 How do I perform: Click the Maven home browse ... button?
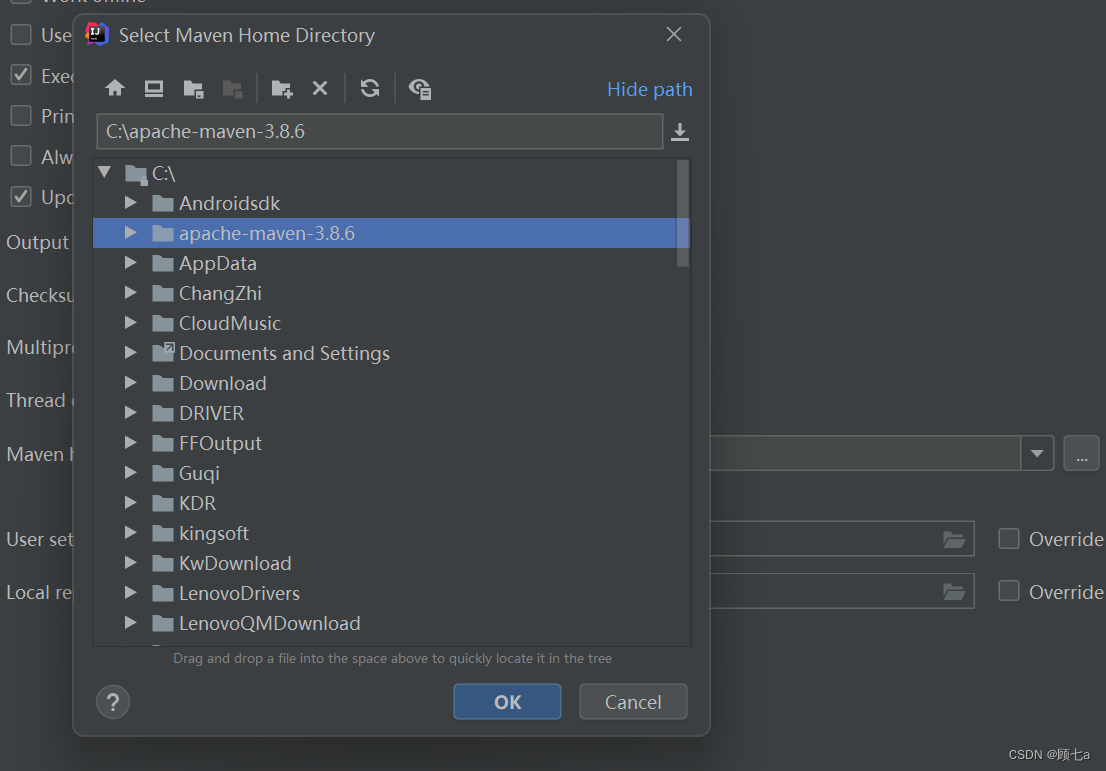(x=1081, y=454)
